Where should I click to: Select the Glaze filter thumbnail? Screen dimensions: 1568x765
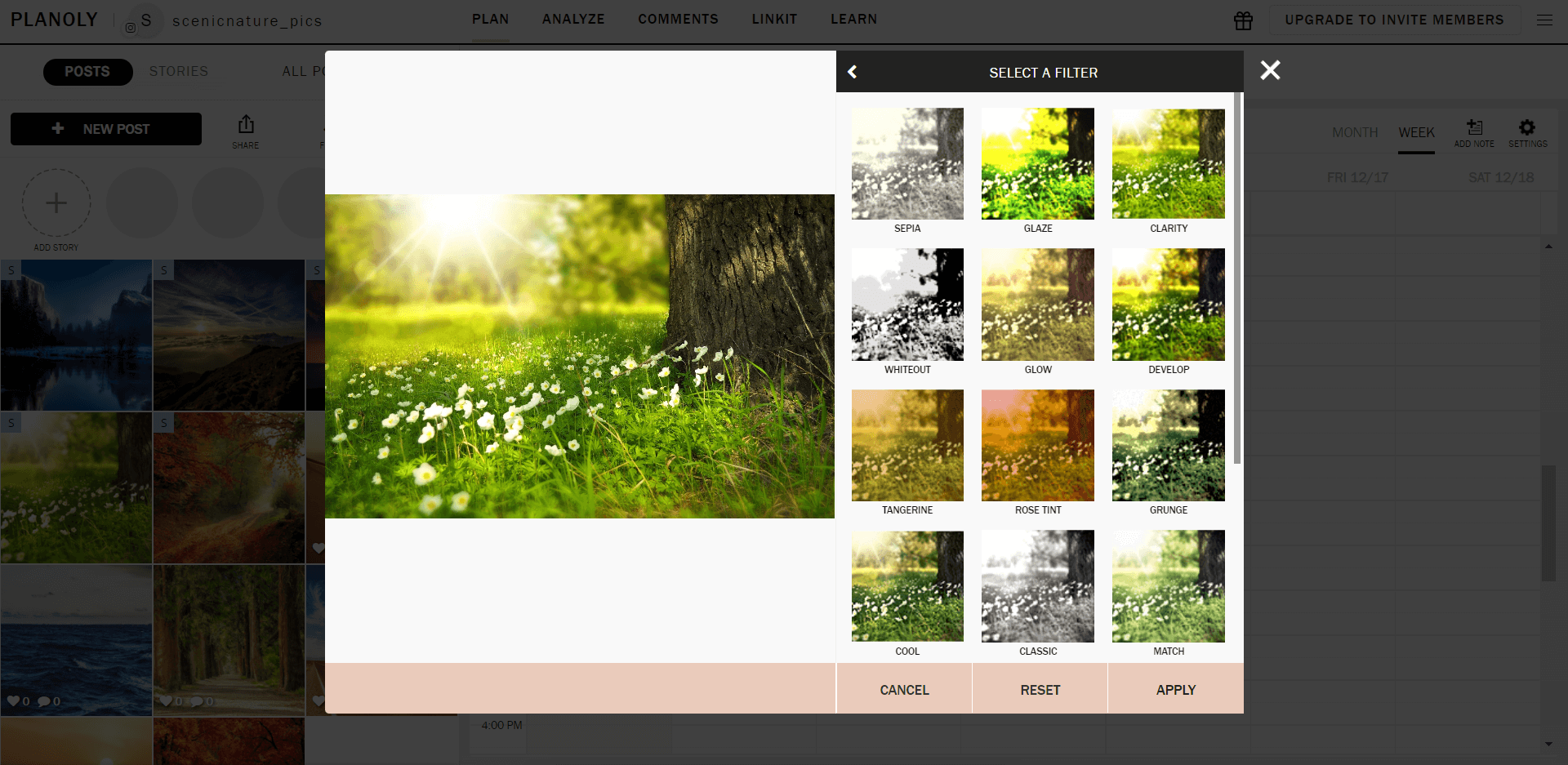tap(1038, 163)
